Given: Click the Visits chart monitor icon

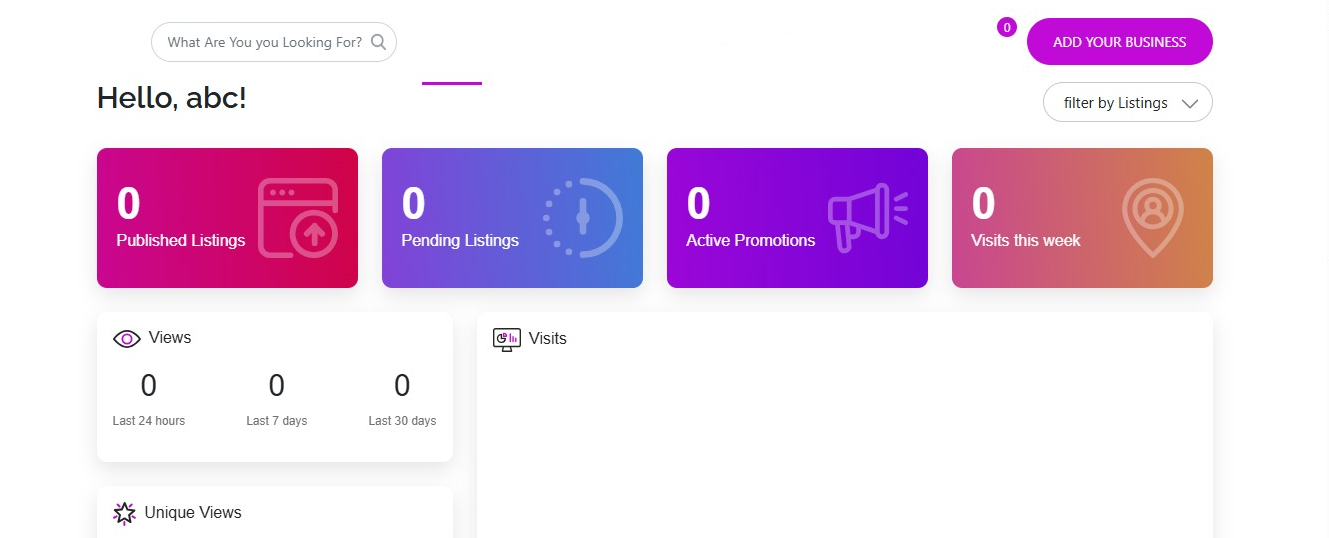Looking at the screenshot, I should (x=507, y=339).
